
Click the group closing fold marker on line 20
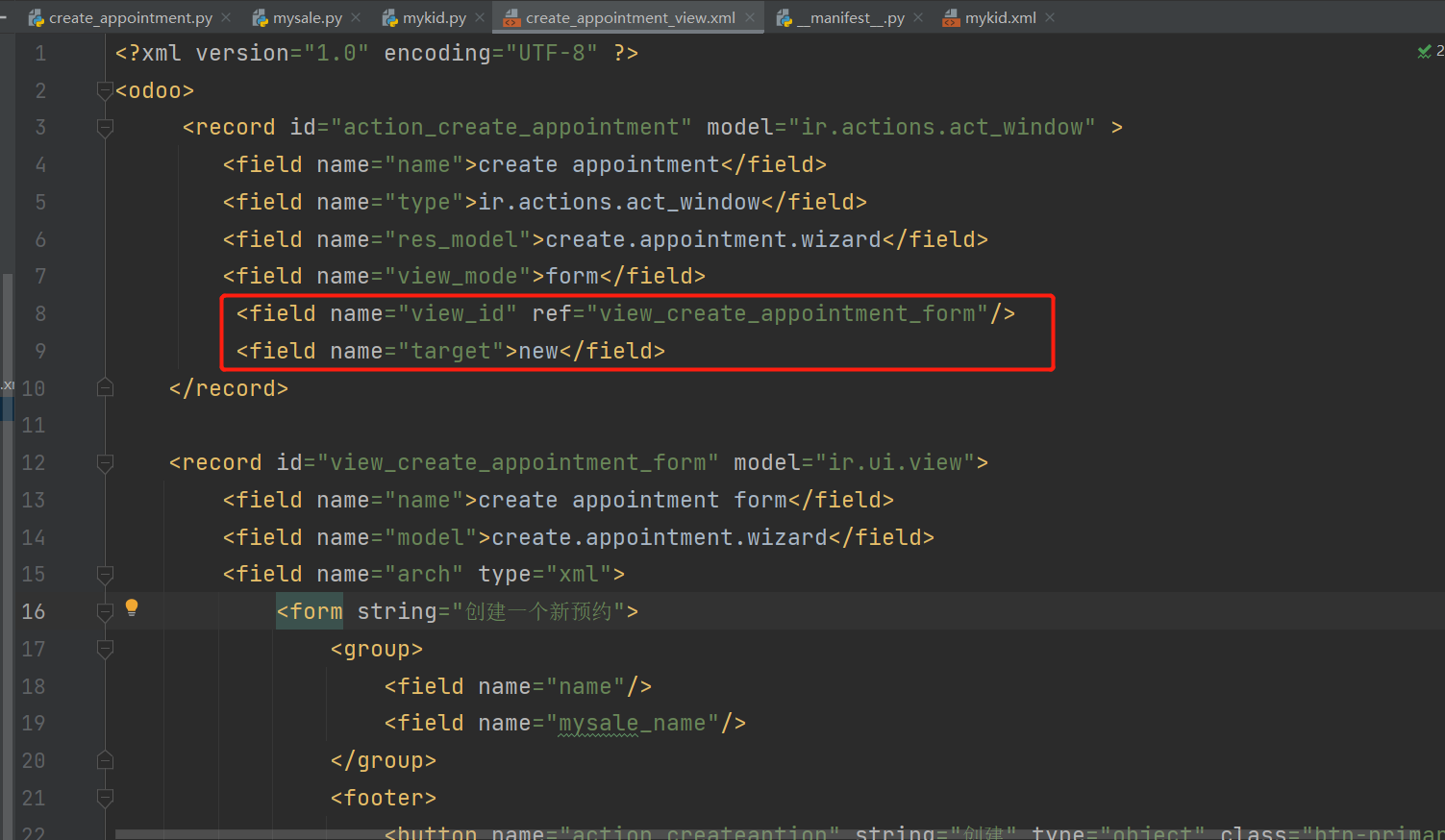(106, 761)
